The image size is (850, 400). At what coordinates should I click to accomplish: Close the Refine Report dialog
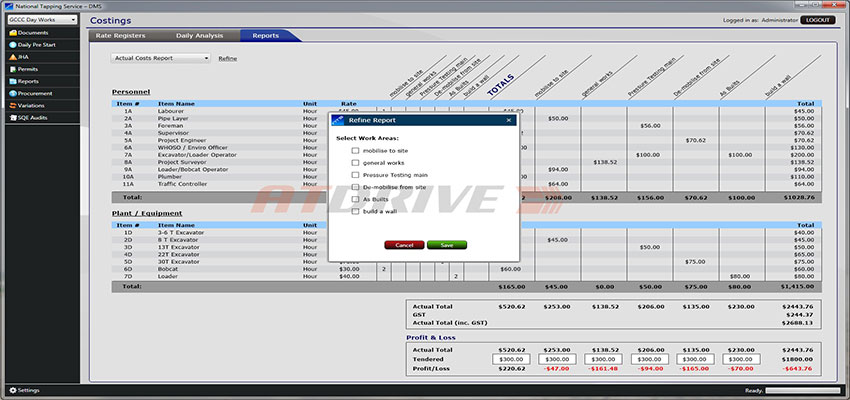coord(508,120)
